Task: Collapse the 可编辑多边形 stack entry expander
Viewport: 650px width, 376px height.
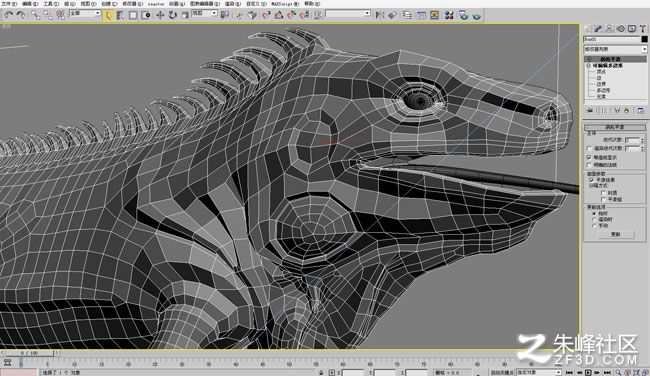Action: point(588,65)
